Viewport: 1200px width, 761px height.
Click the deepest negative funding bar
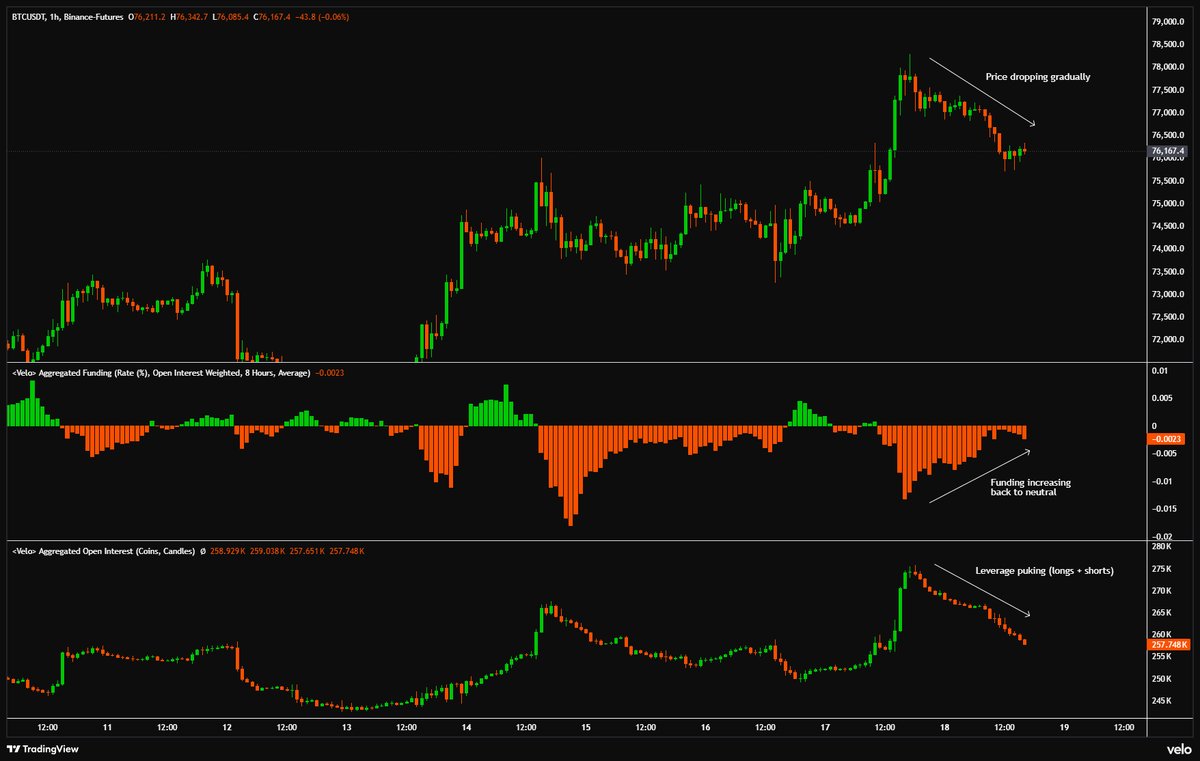tap(570, 476)
